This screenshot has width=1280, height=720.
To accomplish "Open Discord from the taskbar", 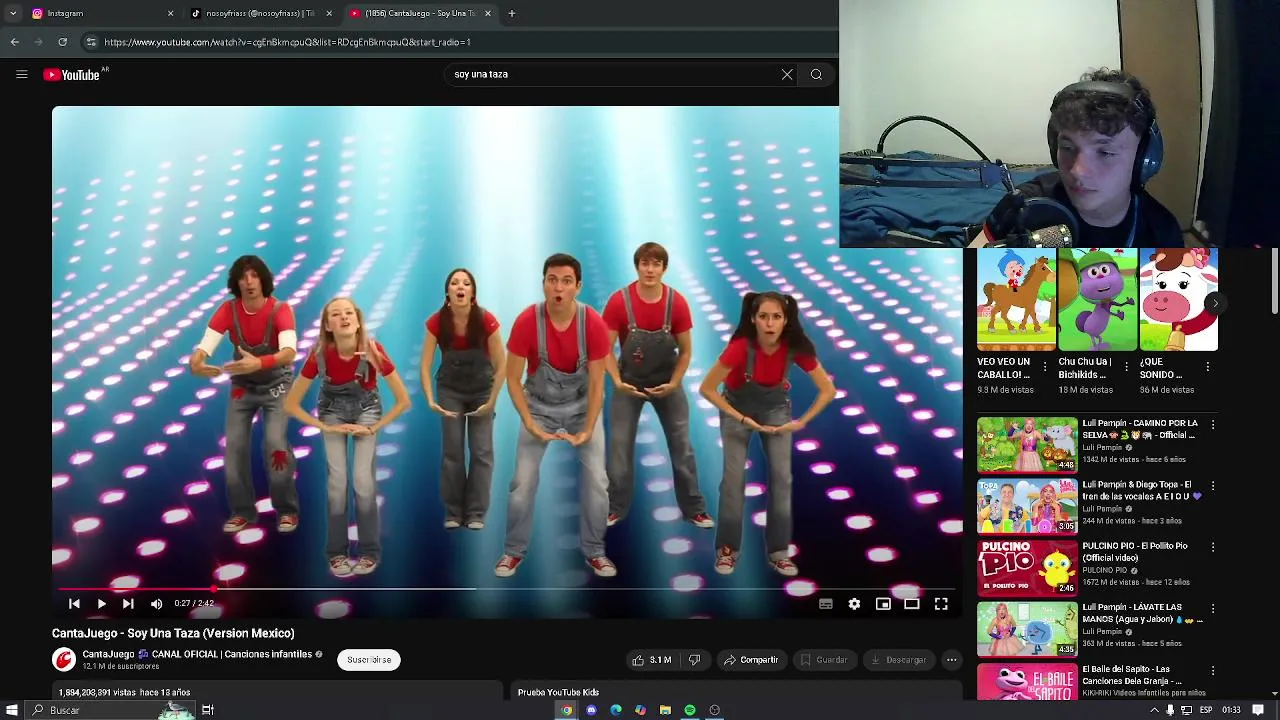I will coord(592,710).
